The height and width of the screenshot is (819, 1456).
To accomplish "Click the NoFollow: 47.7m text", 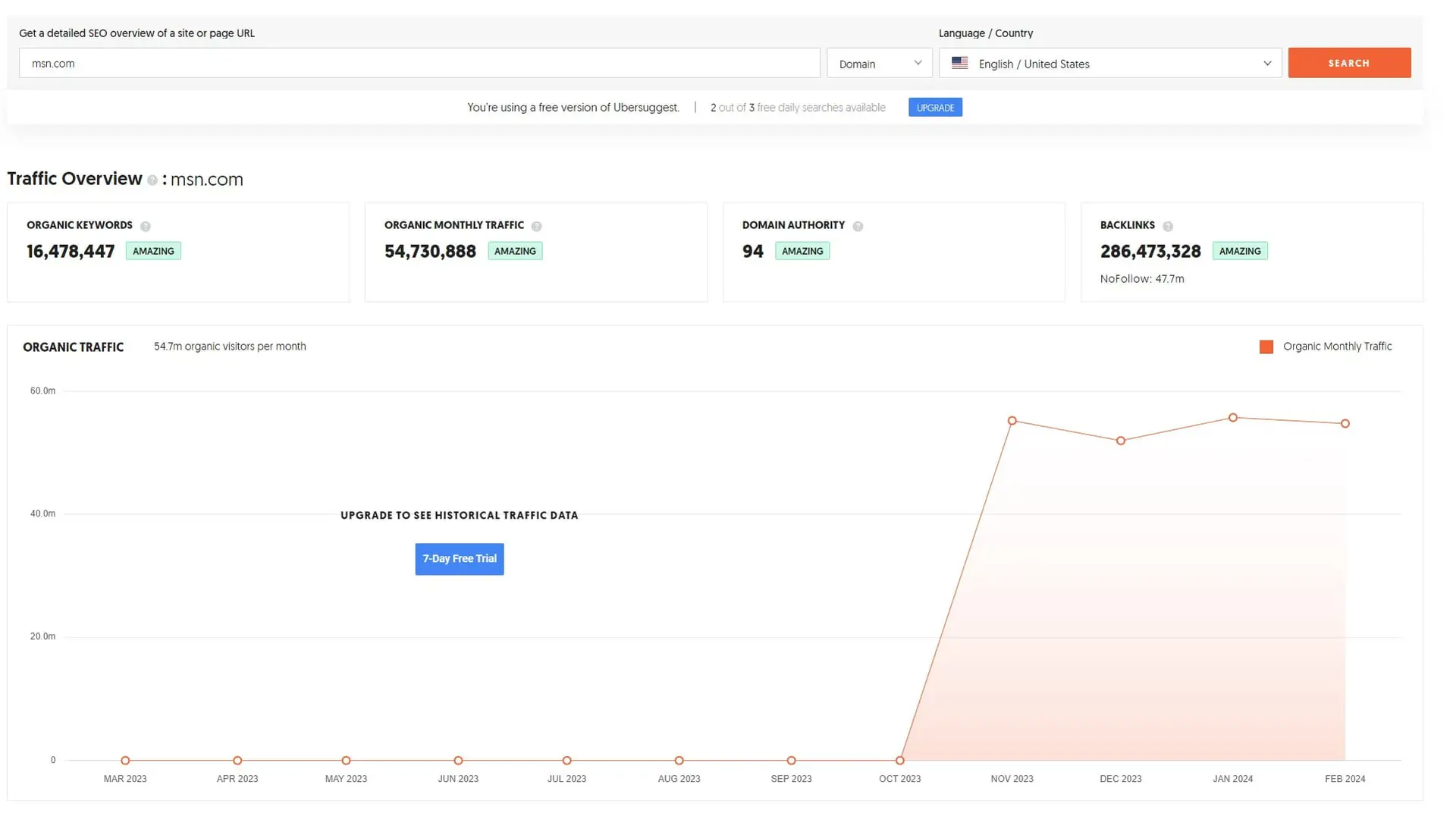I will click(x=1142, y=279).
